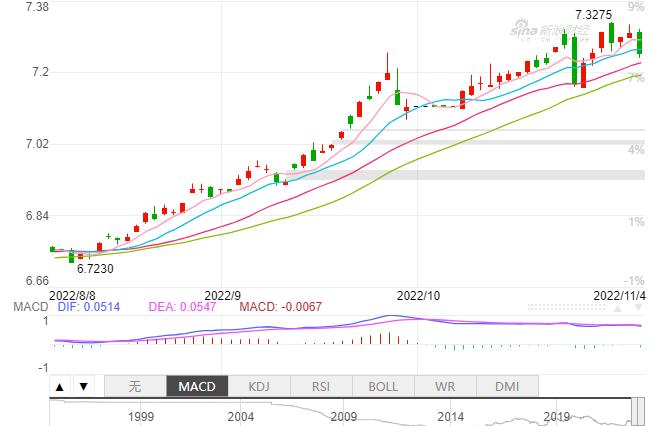Click the up arrow indicator button

click(60, 387)
